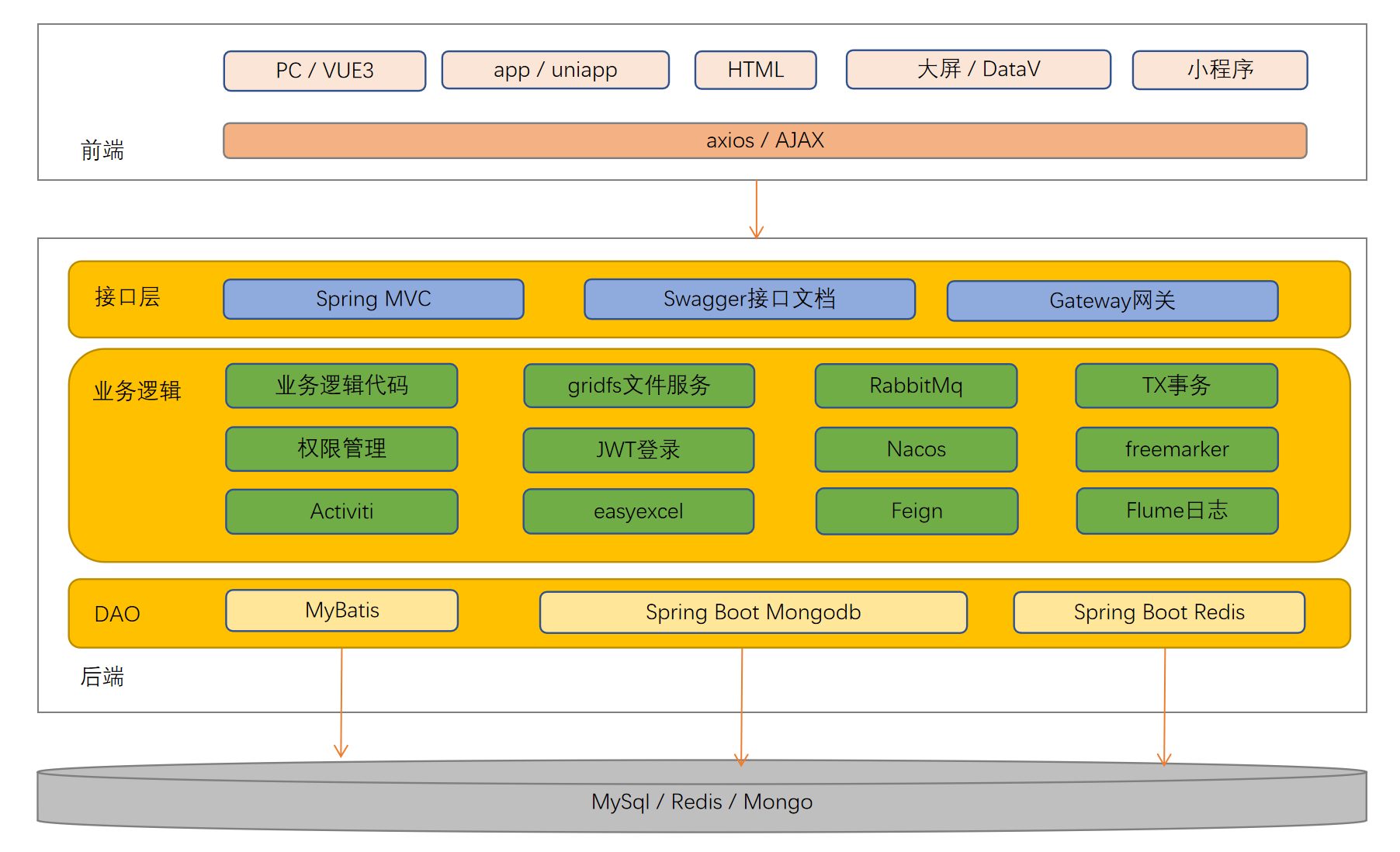Click the 小程序 box
The height and width of the screenshot is (852, 1400).
click(x=1219, y=71)
